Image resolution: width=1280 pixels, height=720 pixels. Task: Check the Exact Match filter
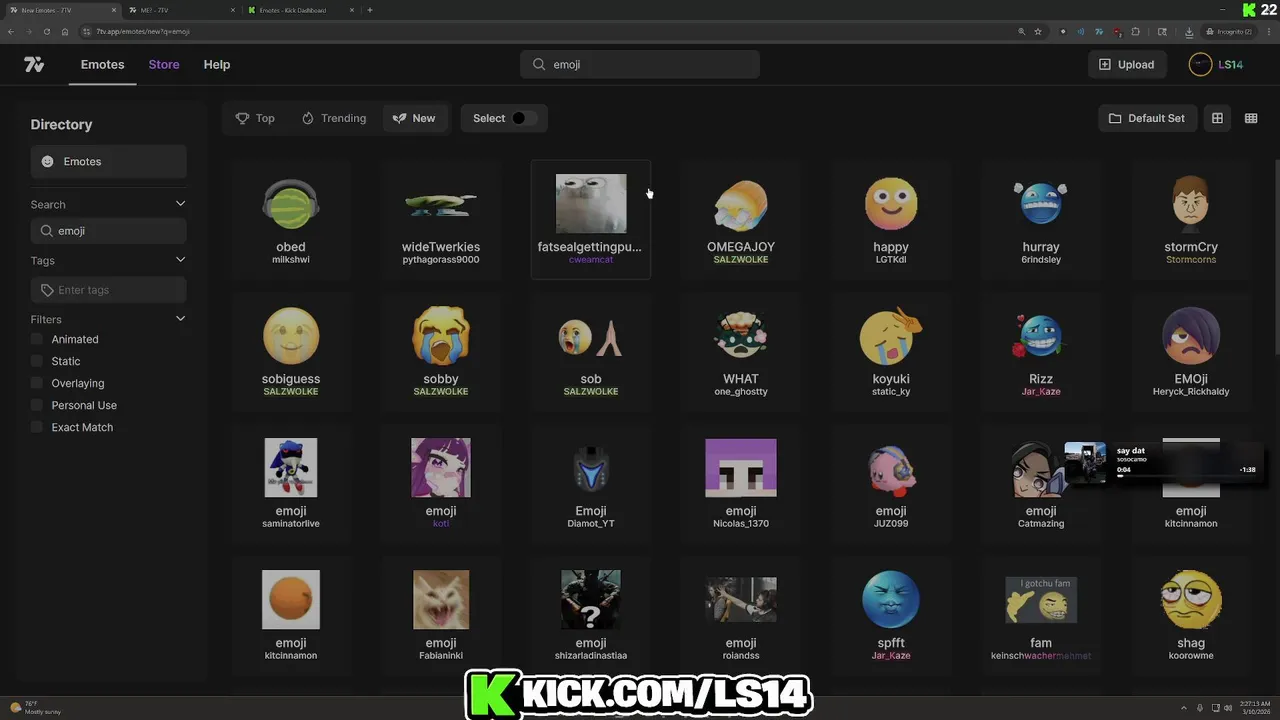point(37,427)
